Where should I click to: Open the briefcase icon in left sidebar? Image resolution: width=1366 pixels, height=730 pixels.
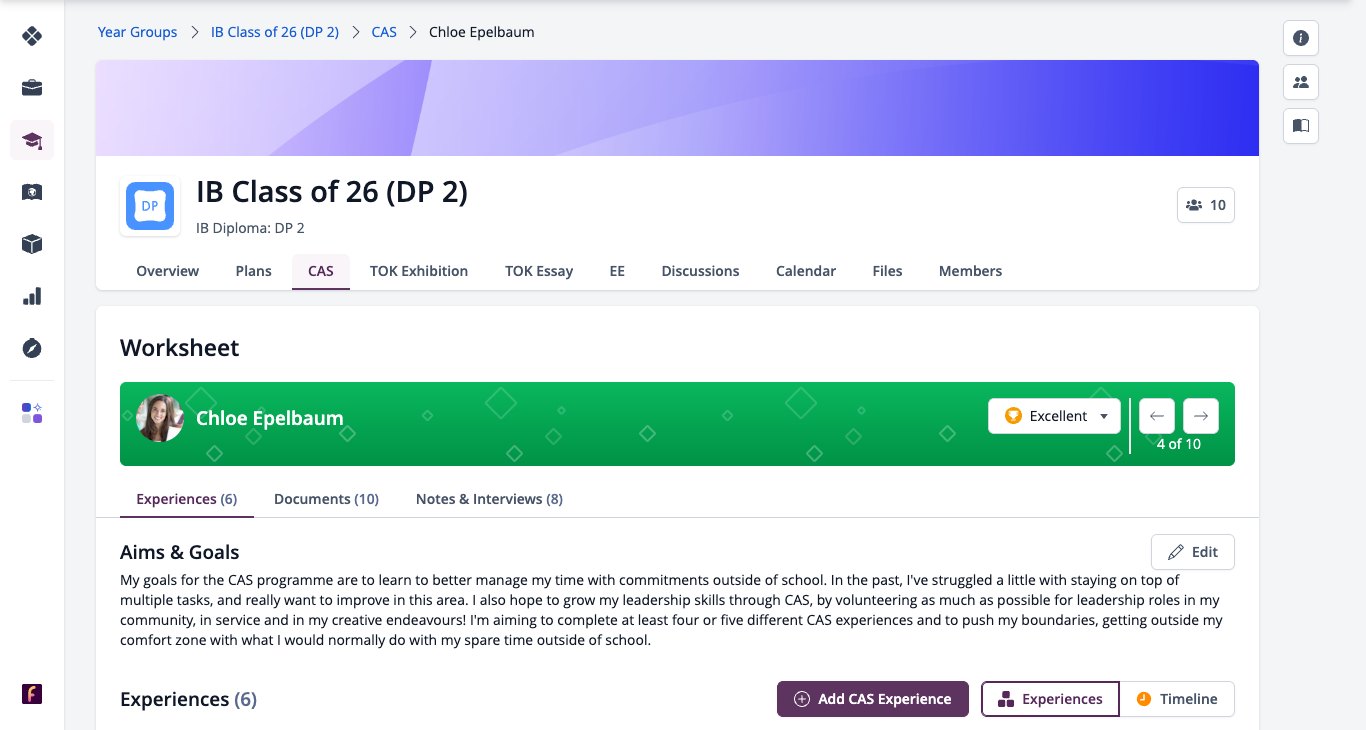click(x=32, y=88)
